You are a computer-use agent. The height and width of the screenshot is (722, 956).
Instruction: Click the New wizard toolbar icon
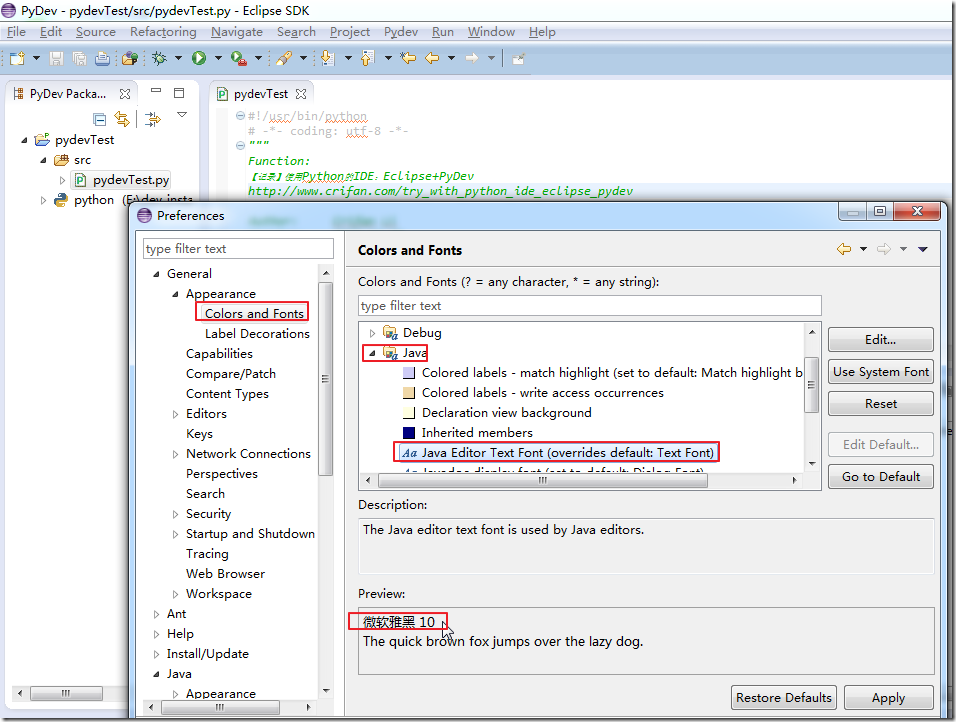[17, 59]
